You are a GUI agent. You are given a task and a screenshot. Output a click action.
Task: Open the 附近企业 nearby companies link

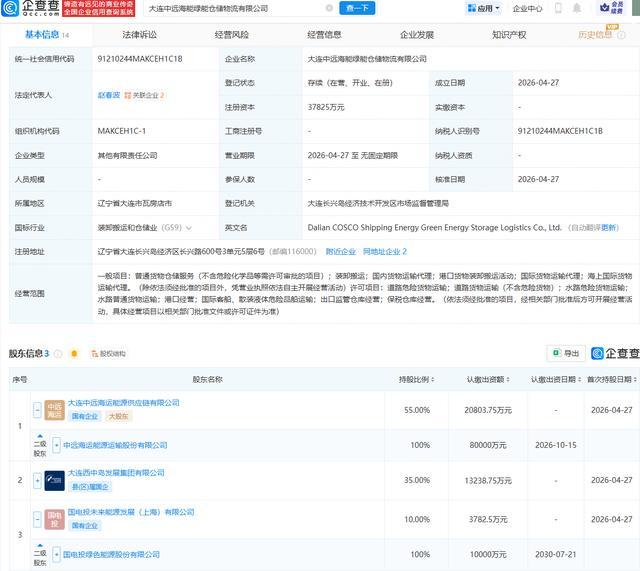(x=341, y=251)
